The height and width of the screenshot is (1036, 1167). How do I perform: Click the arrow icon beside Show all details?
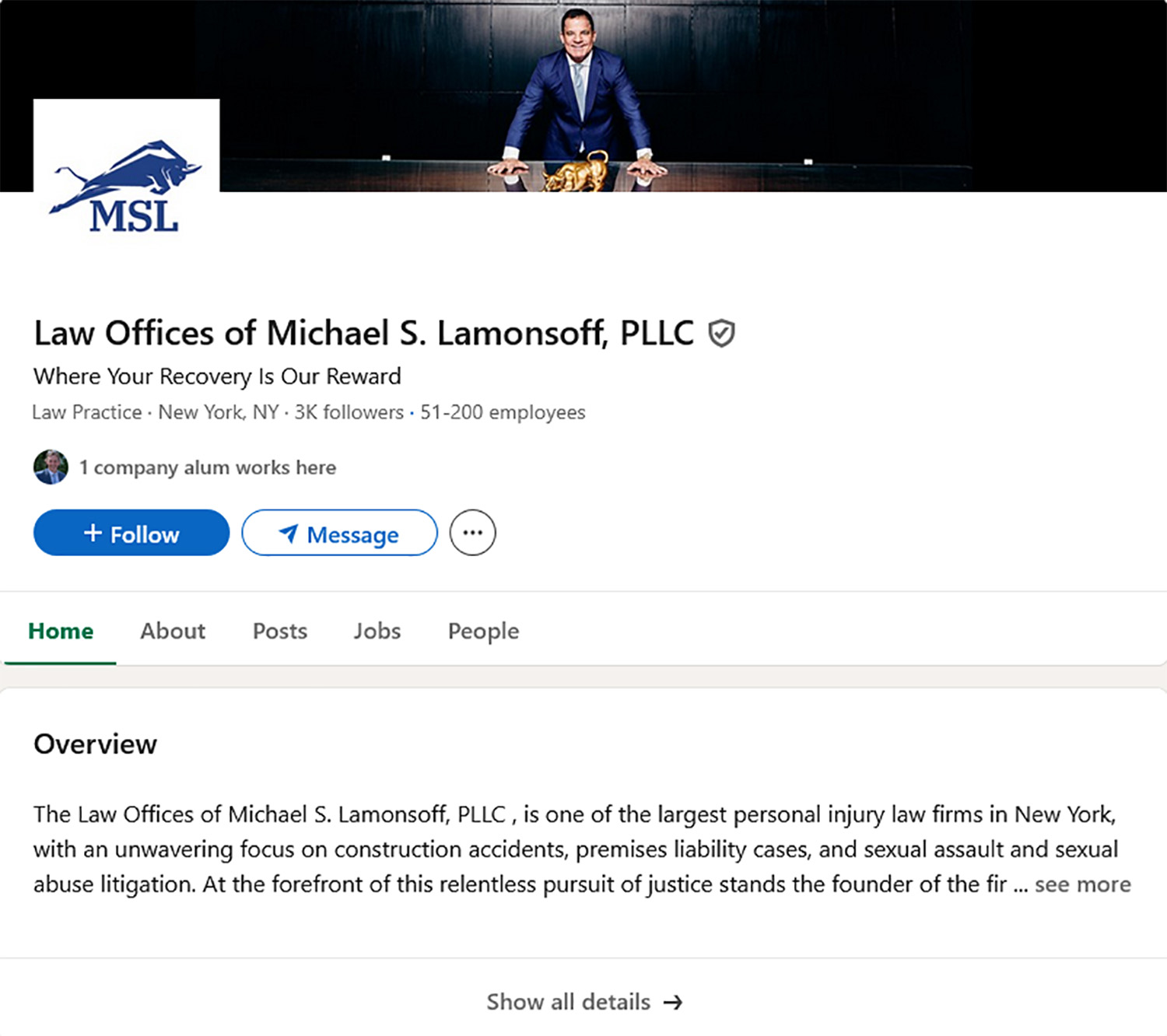(674, 1003)
